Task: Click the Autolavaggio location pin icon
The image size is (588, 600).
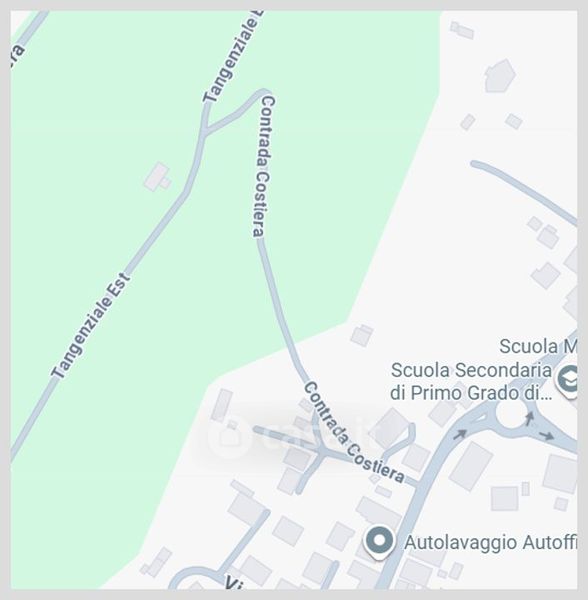Action: tap(379, 542)
